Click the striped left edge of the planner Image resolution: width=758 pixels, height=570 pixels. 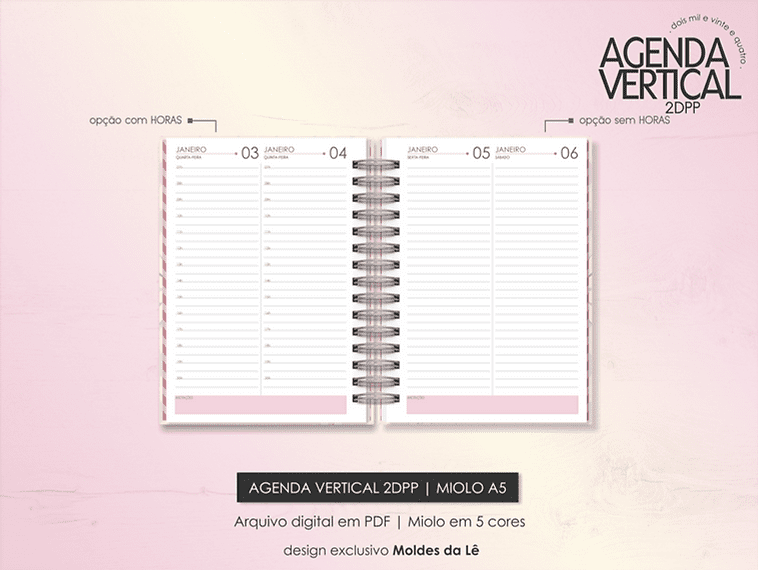[x=167, y=280]
